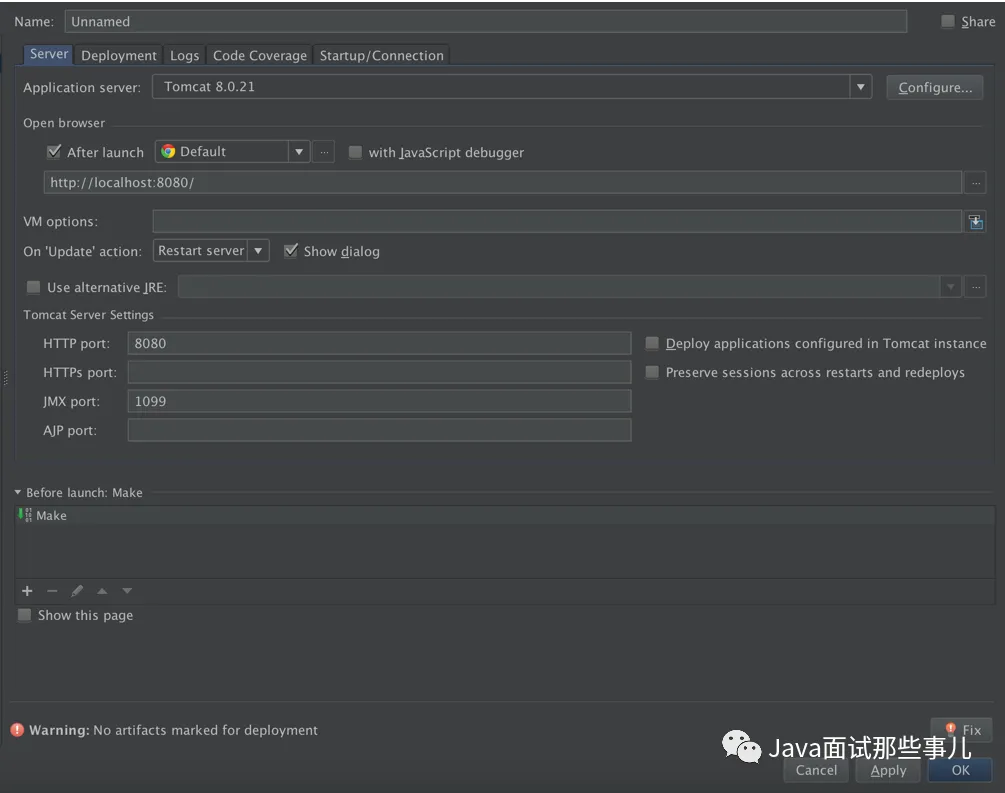
Task: Open Restart server update action dropdown
Action: [x=258, y=251]
